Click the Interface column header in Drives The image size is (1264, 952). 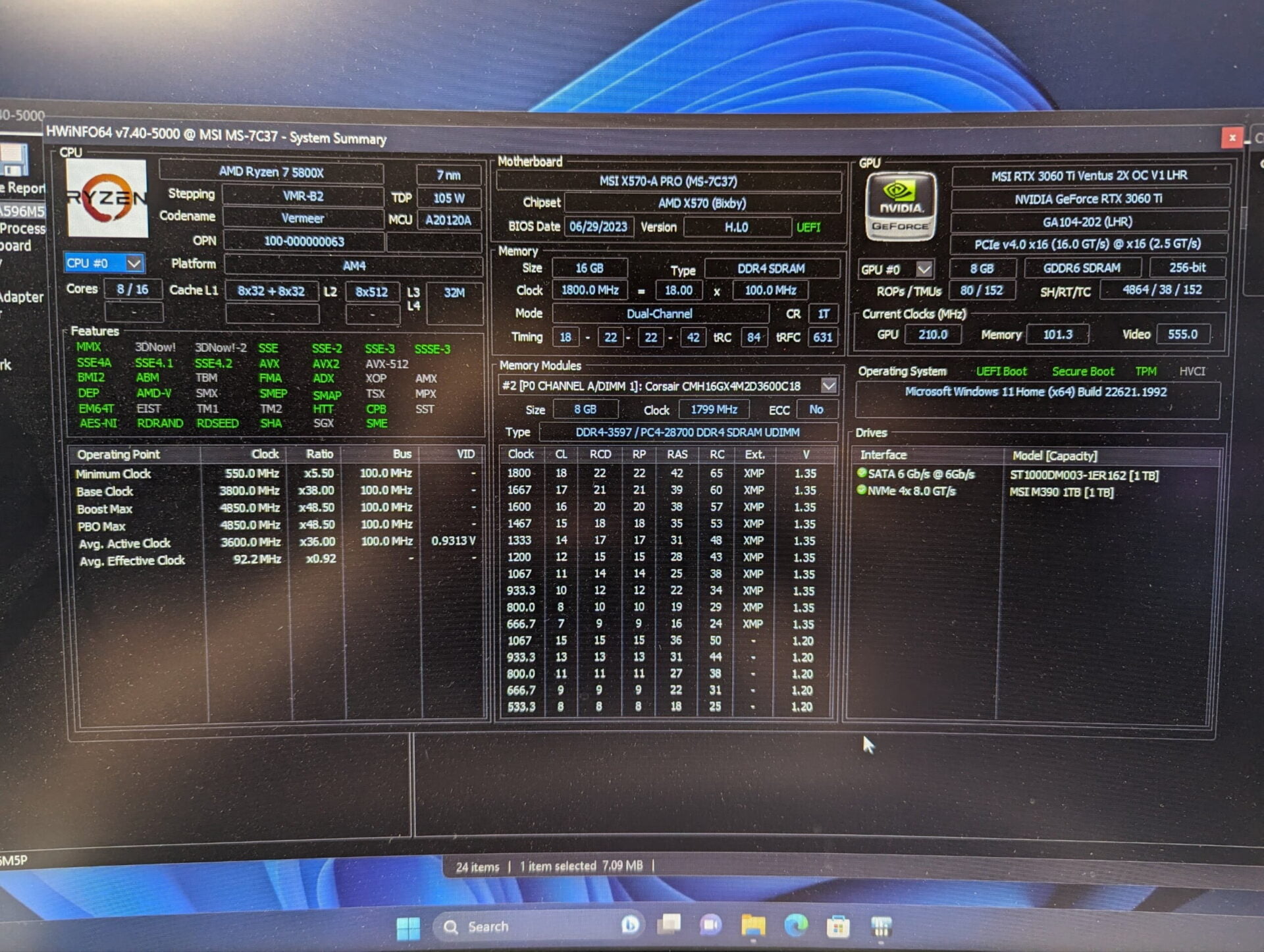tap(927, 455)
